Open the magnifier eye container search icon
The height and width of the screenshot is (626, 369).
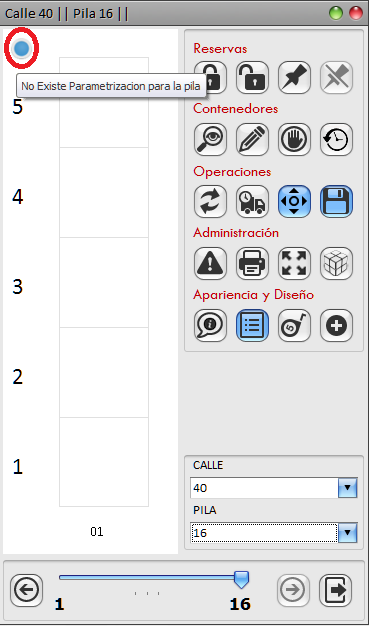[210, 139]
